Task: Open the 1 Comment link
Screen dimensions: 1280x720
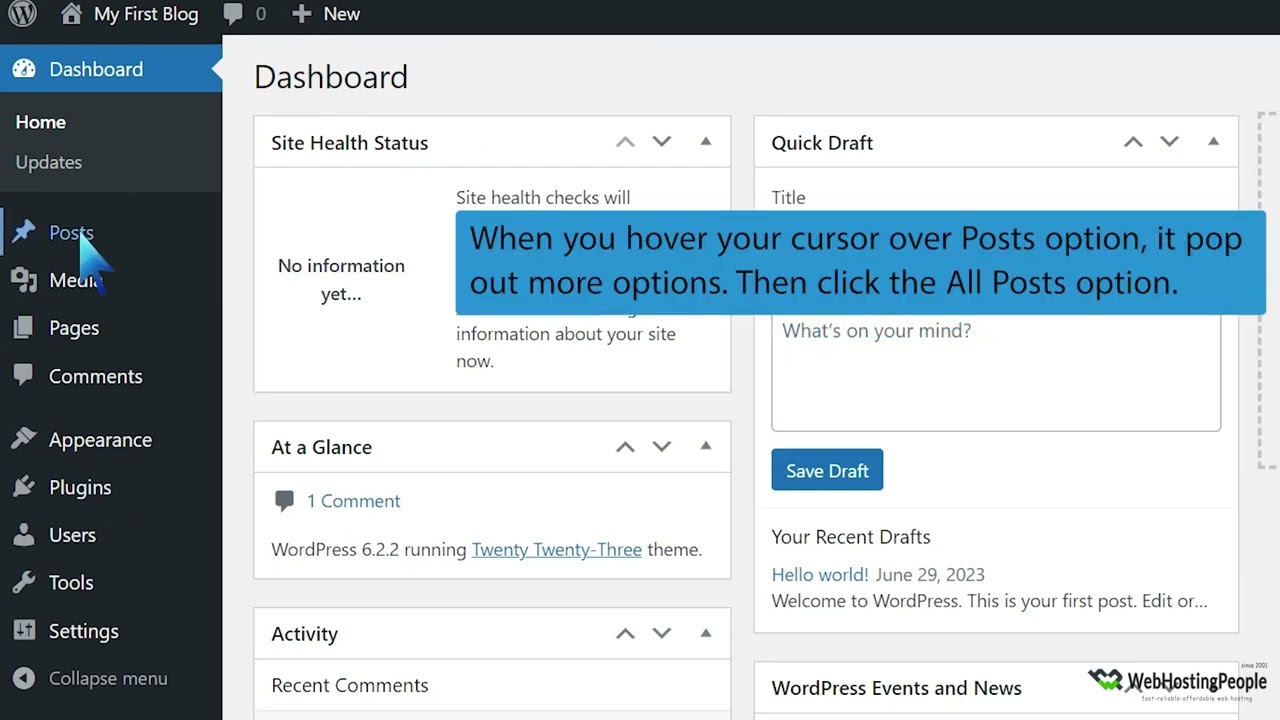Action: click(x=353, y=501)
